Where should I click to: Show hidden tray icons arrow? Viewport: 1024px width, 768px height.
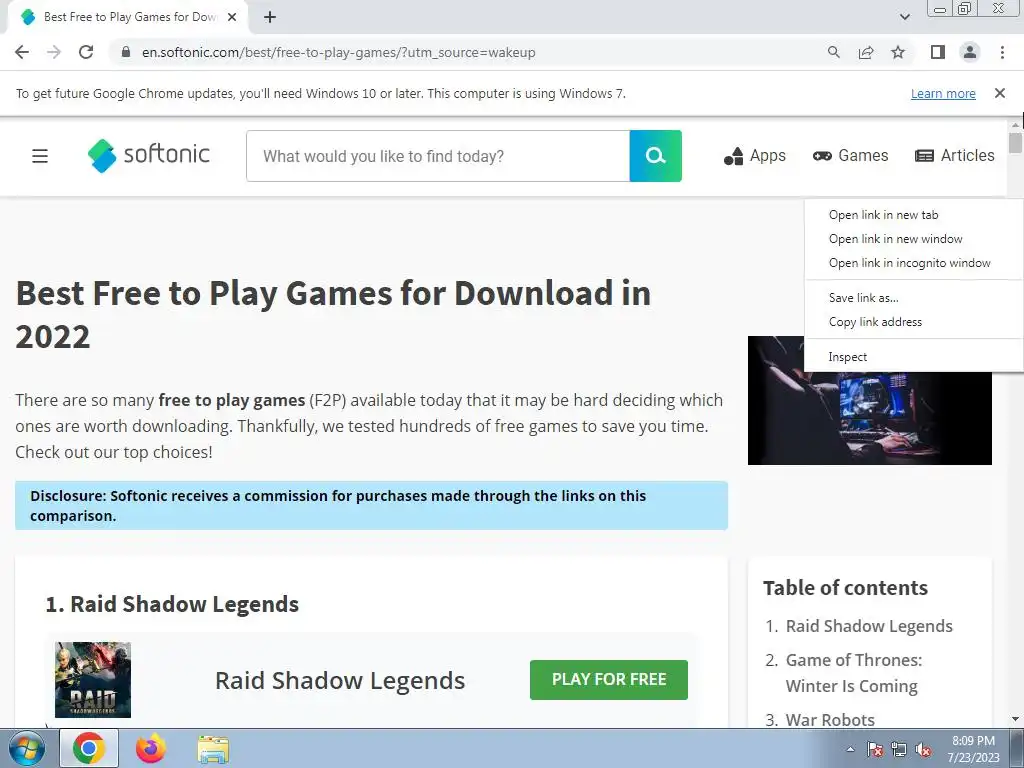click(x=850, y=749)
